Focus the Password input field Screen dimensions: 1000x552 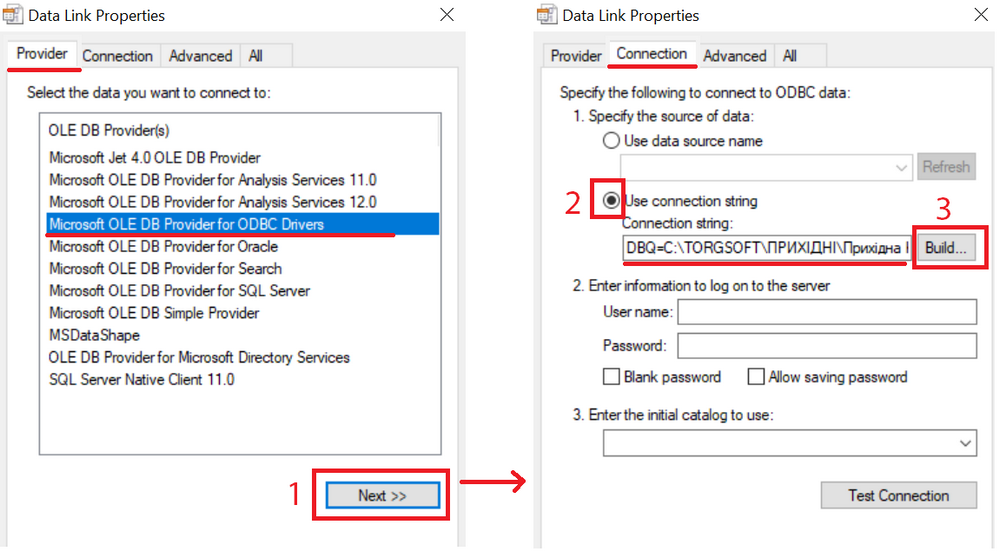click(826, 346)
